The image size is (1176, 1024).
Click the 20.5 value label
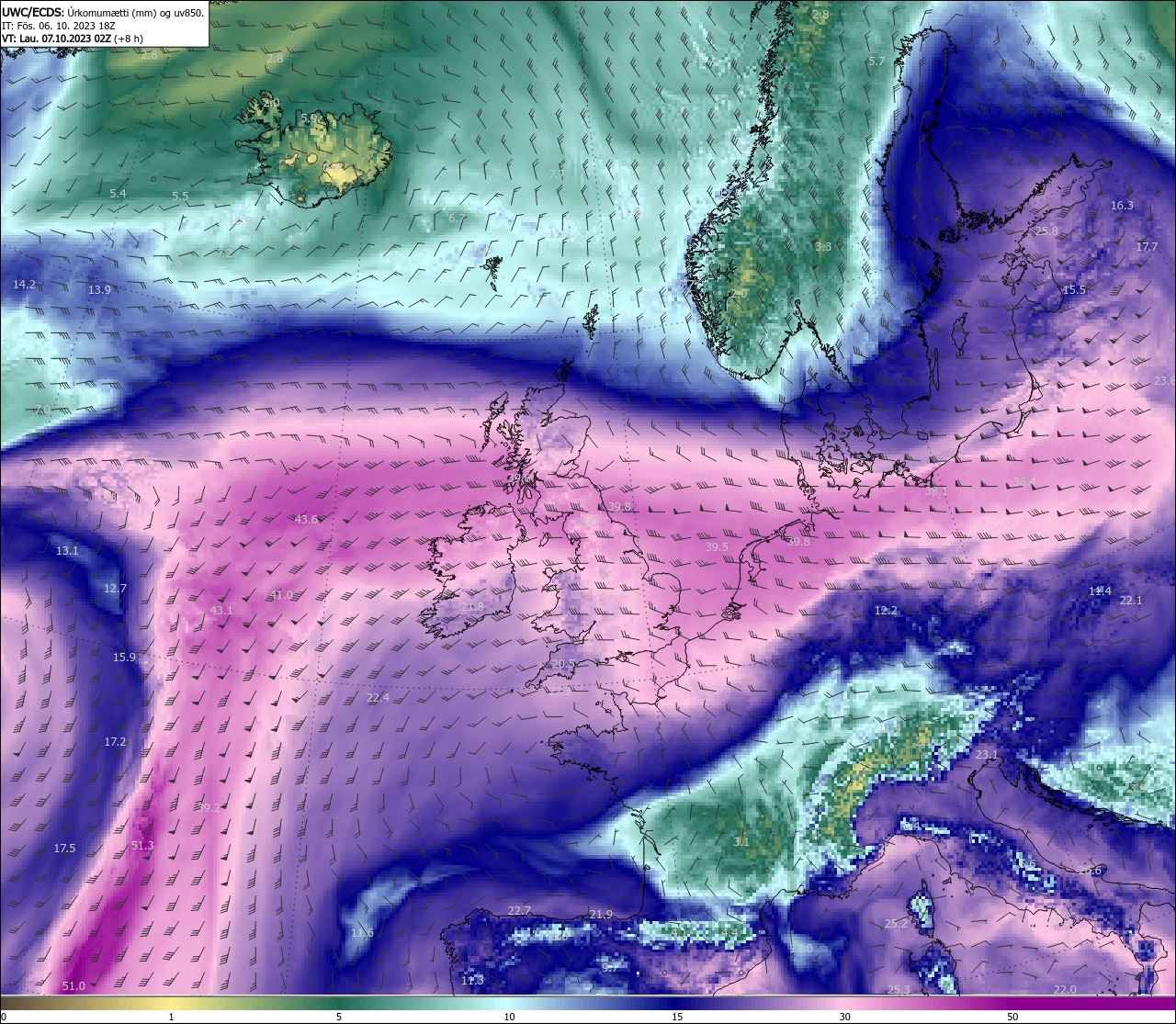click(x=563, y=664)
